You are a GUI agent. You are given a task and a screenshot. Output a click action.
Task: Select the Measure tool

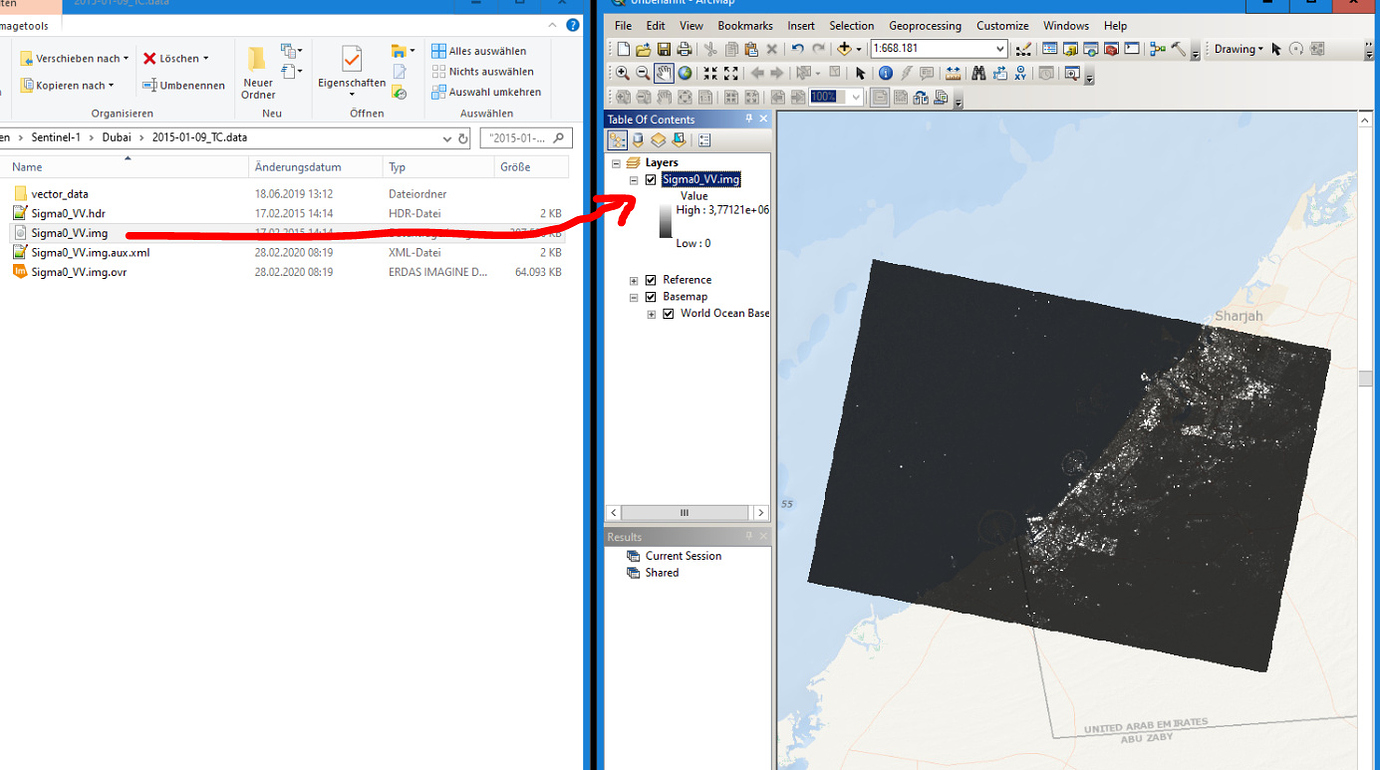(950, 74)
